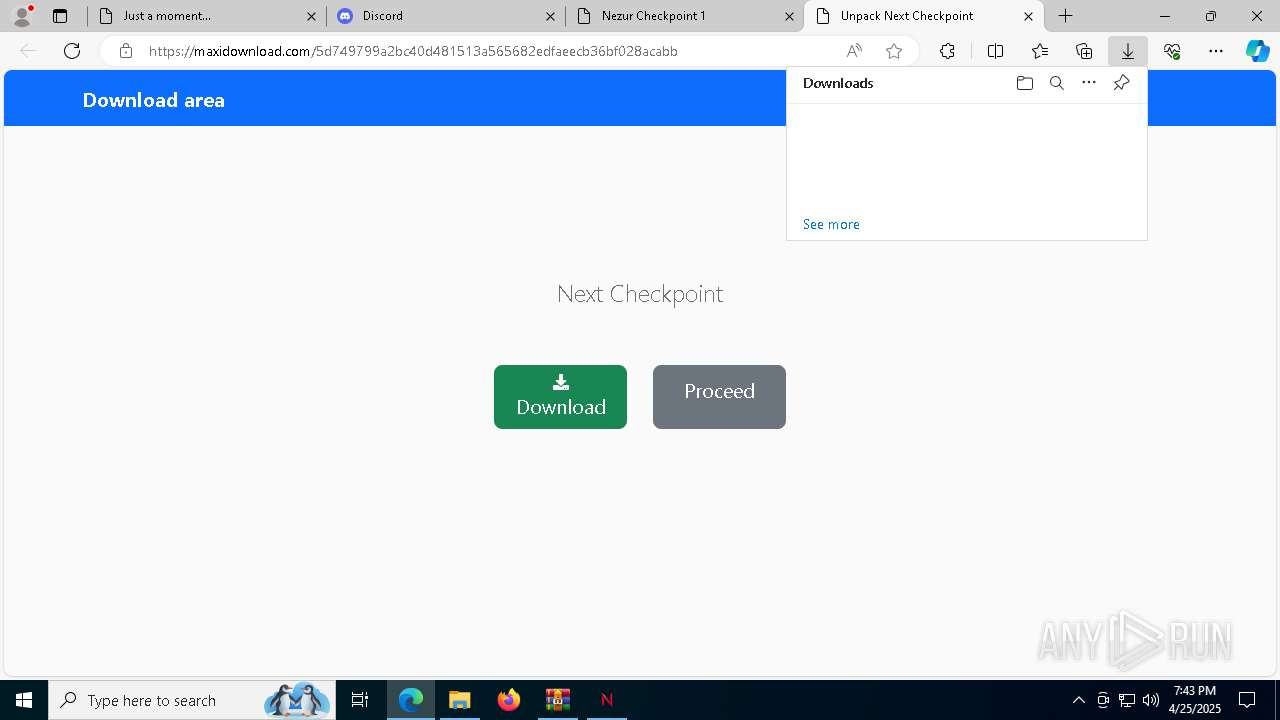Refresh the current page
The image size is (1280, 720).
click(72, 51)
